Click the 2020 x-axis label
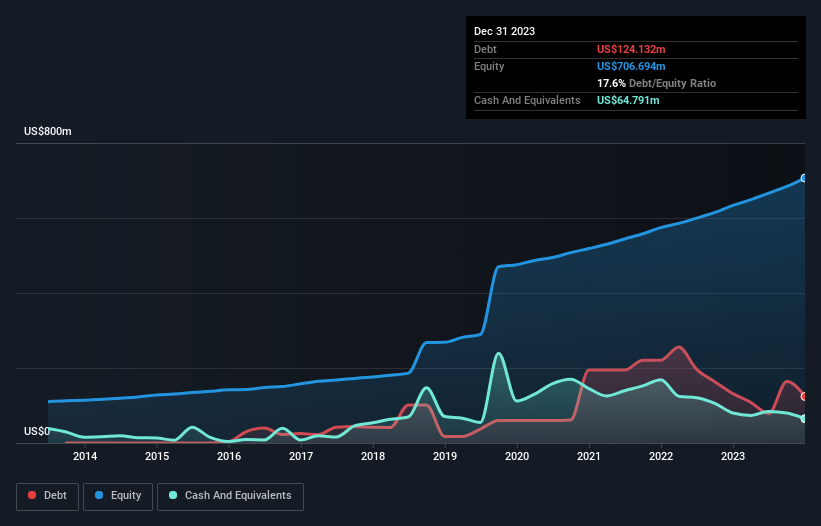The height and width of the screenshot is (526, 821). coord(517,456)
